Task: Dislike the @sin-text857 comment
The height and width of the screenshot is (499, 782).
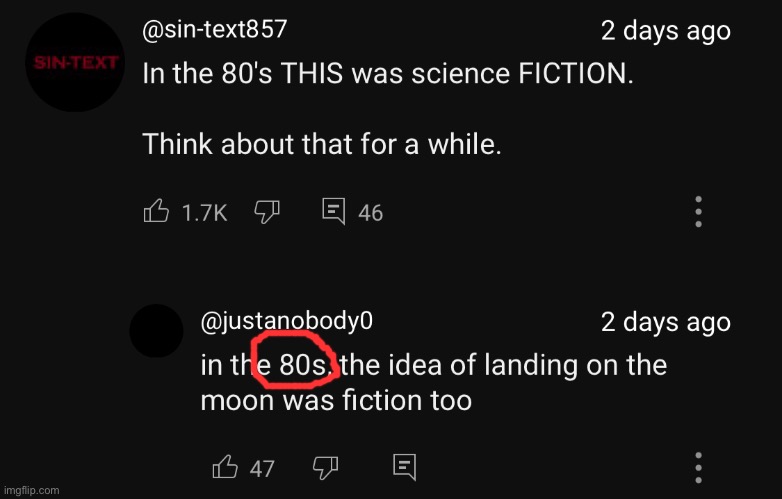Action: pyautogui.click(x=267, y=212)
